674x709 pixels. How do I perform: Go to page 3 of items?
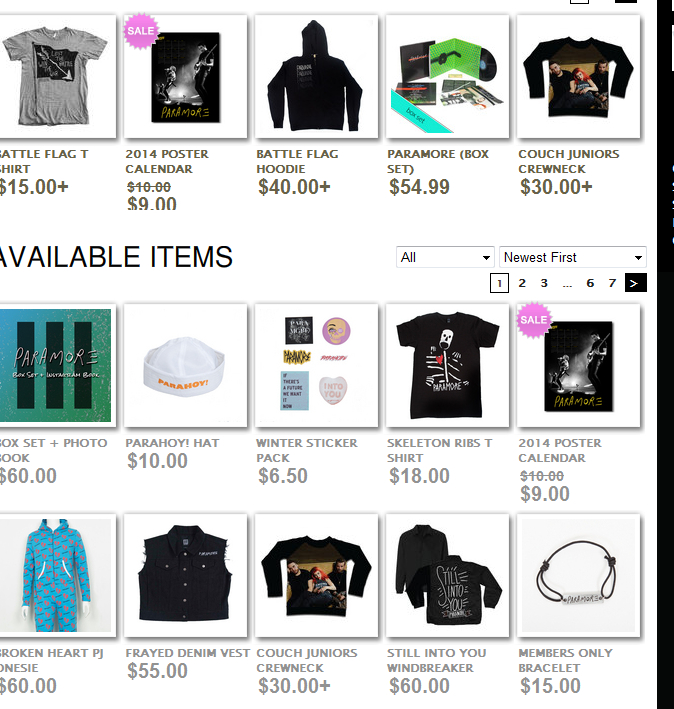pyautogui.click(x=544, y=283)
